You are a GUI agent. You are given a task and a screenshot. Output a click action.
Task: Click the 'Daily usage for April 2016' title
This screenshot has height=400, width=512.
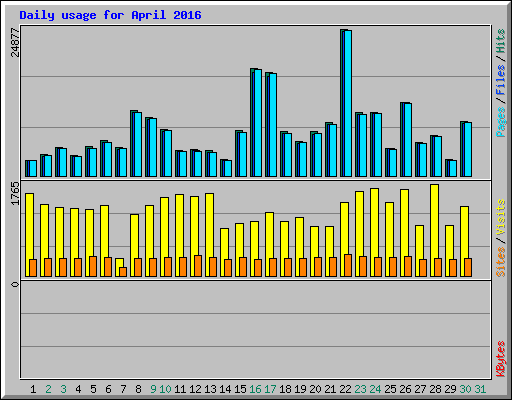(110, 15)
